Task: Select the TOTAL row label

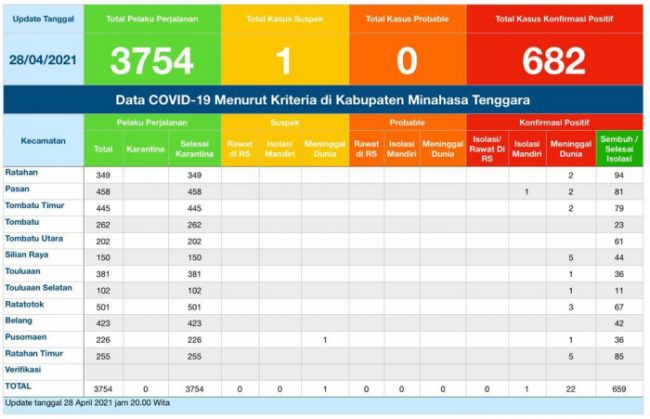Action: pyautogui.click(x=19, y=386)
